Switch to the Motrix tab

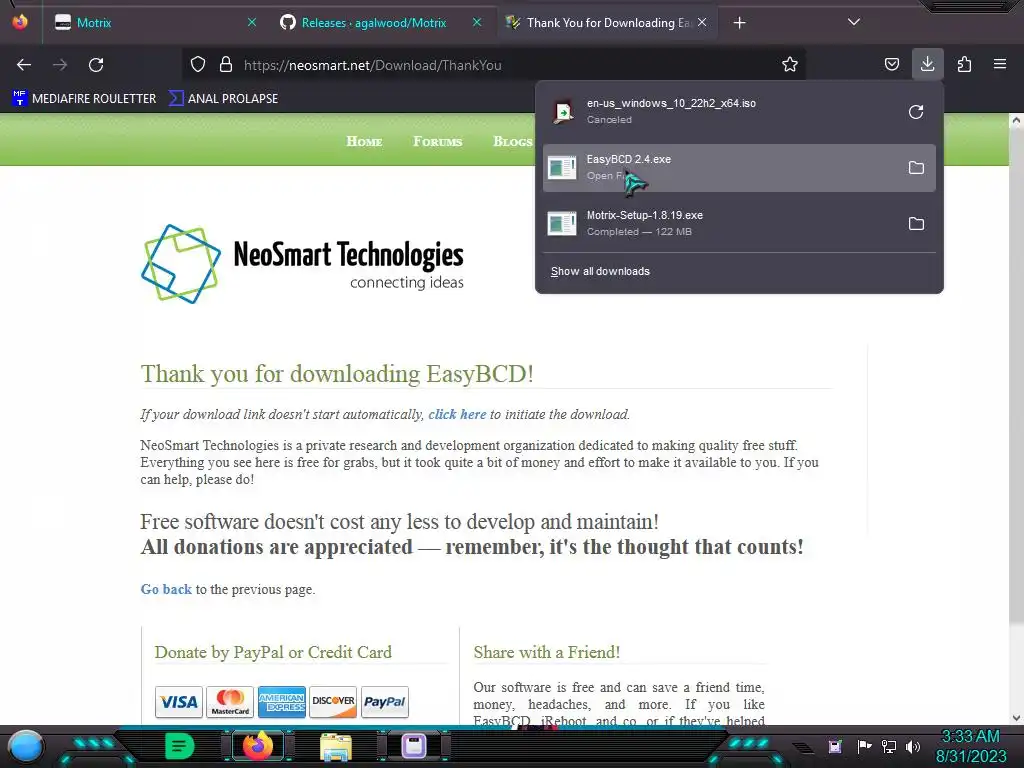tap(155, 23)
